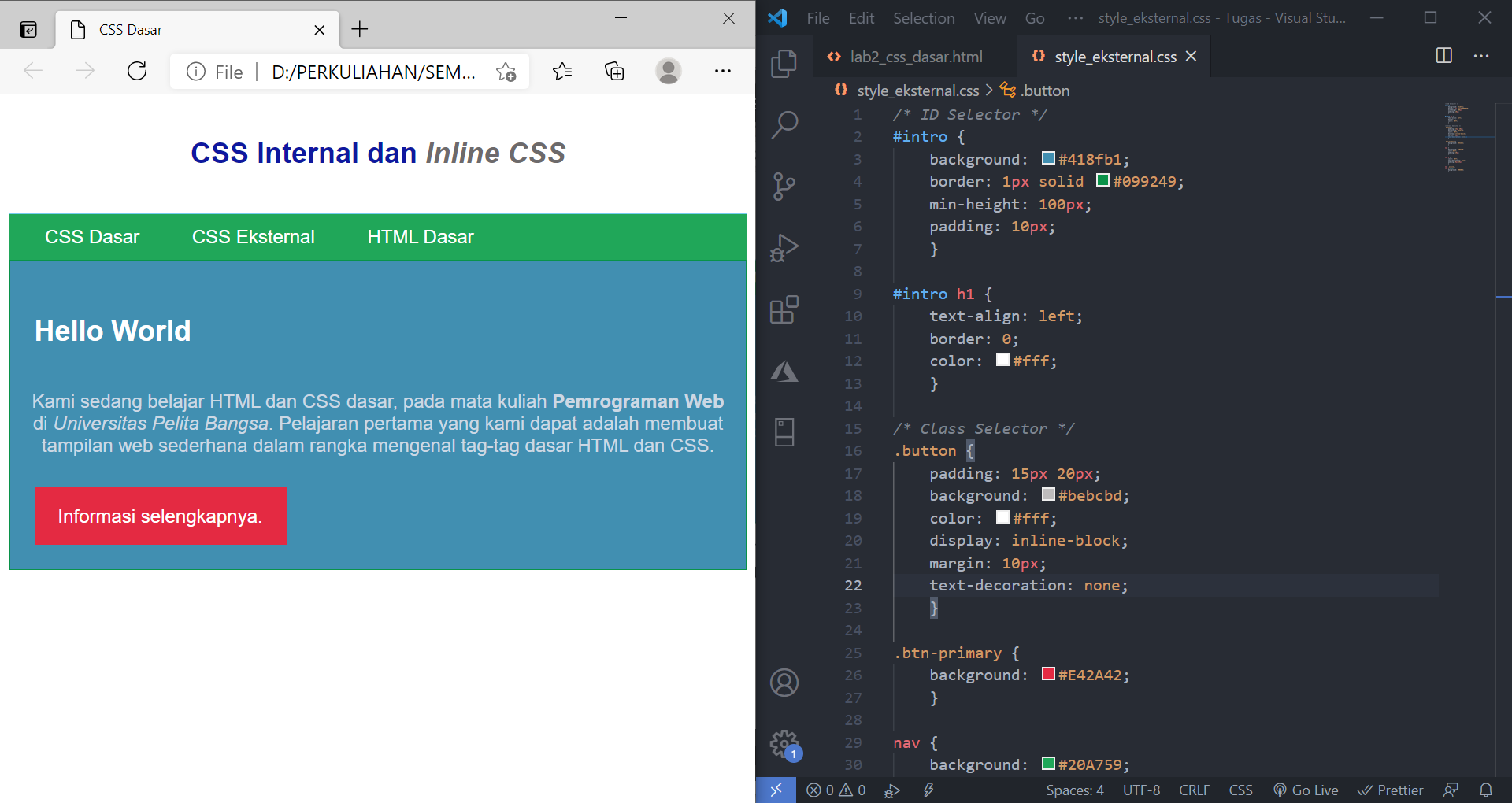Screen dimensions: 1512x803
Task: Open browser Settings and more menu
Action: [723, 72]
